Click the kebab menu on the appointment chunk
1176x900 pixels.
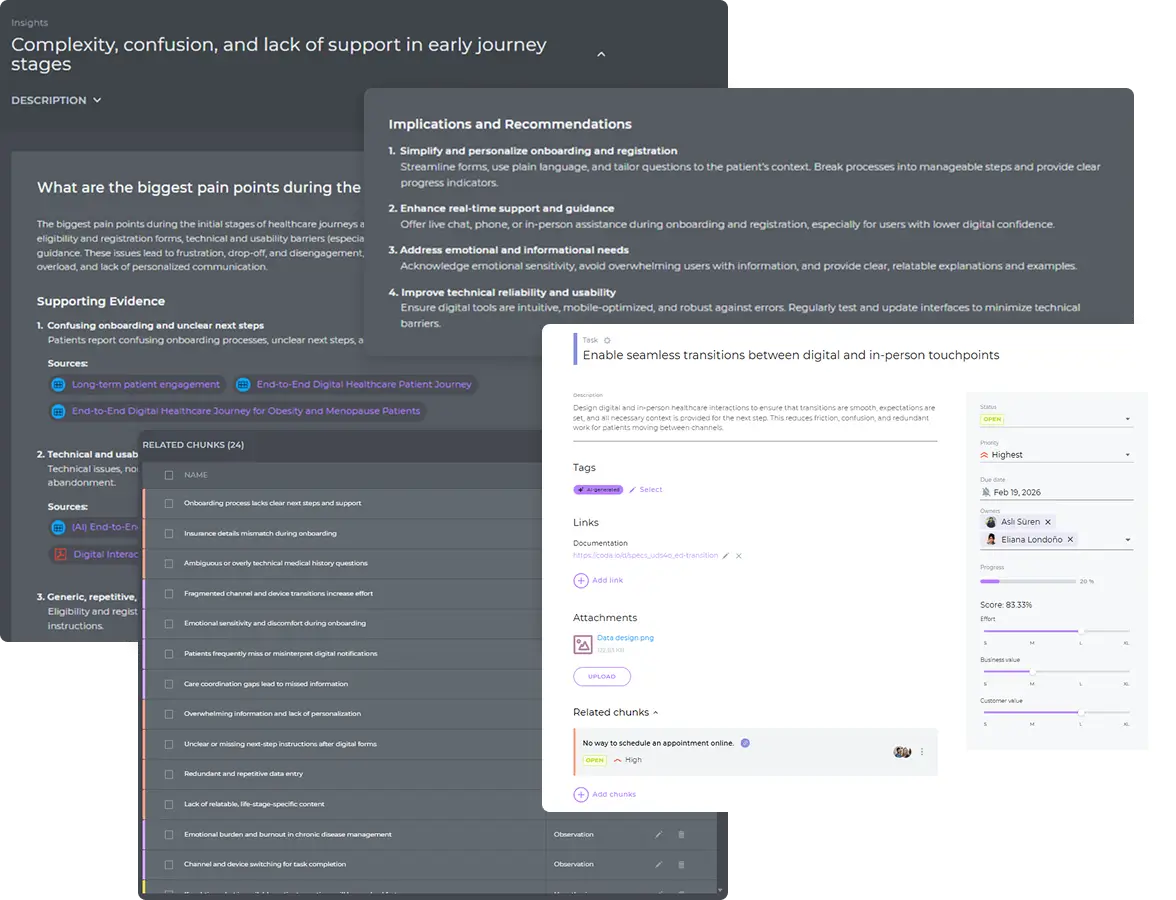pyautogui.click(x=922, y=752)
